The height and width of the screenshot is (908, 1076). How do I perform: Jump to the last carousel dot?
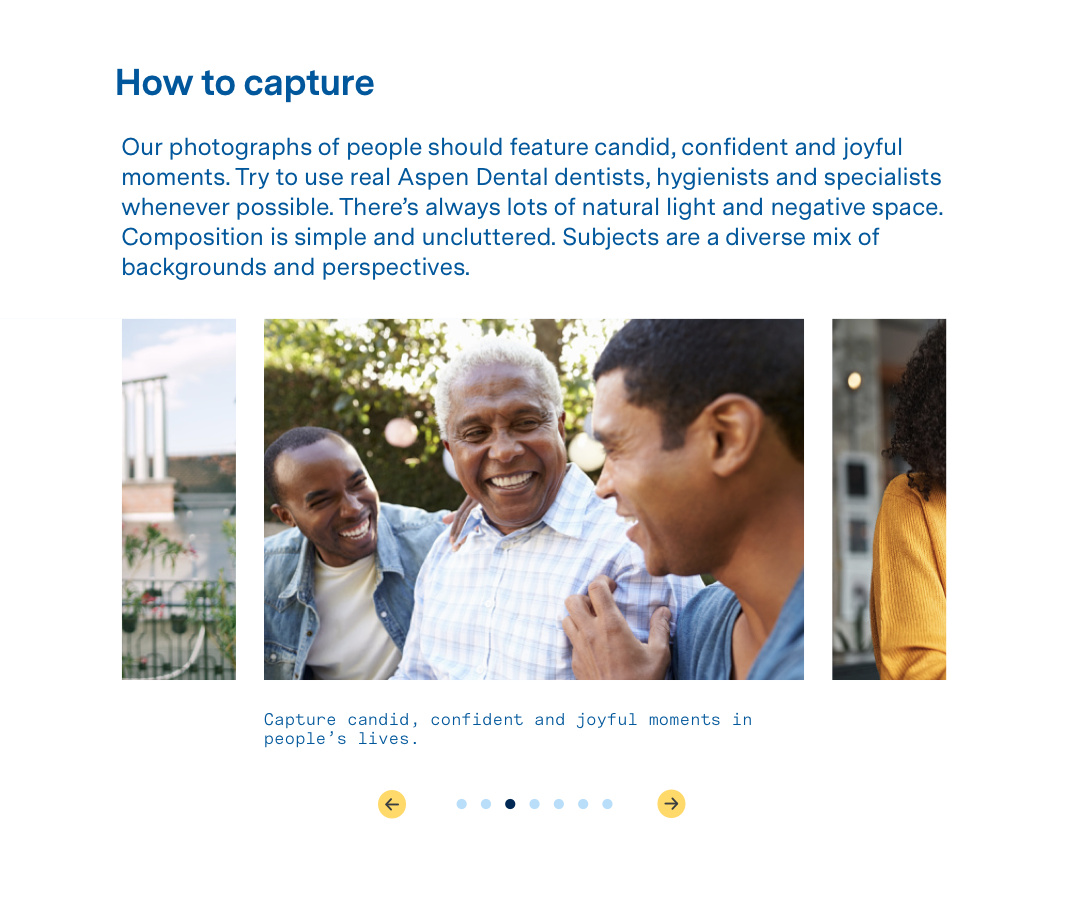click(x=607, y=804)
